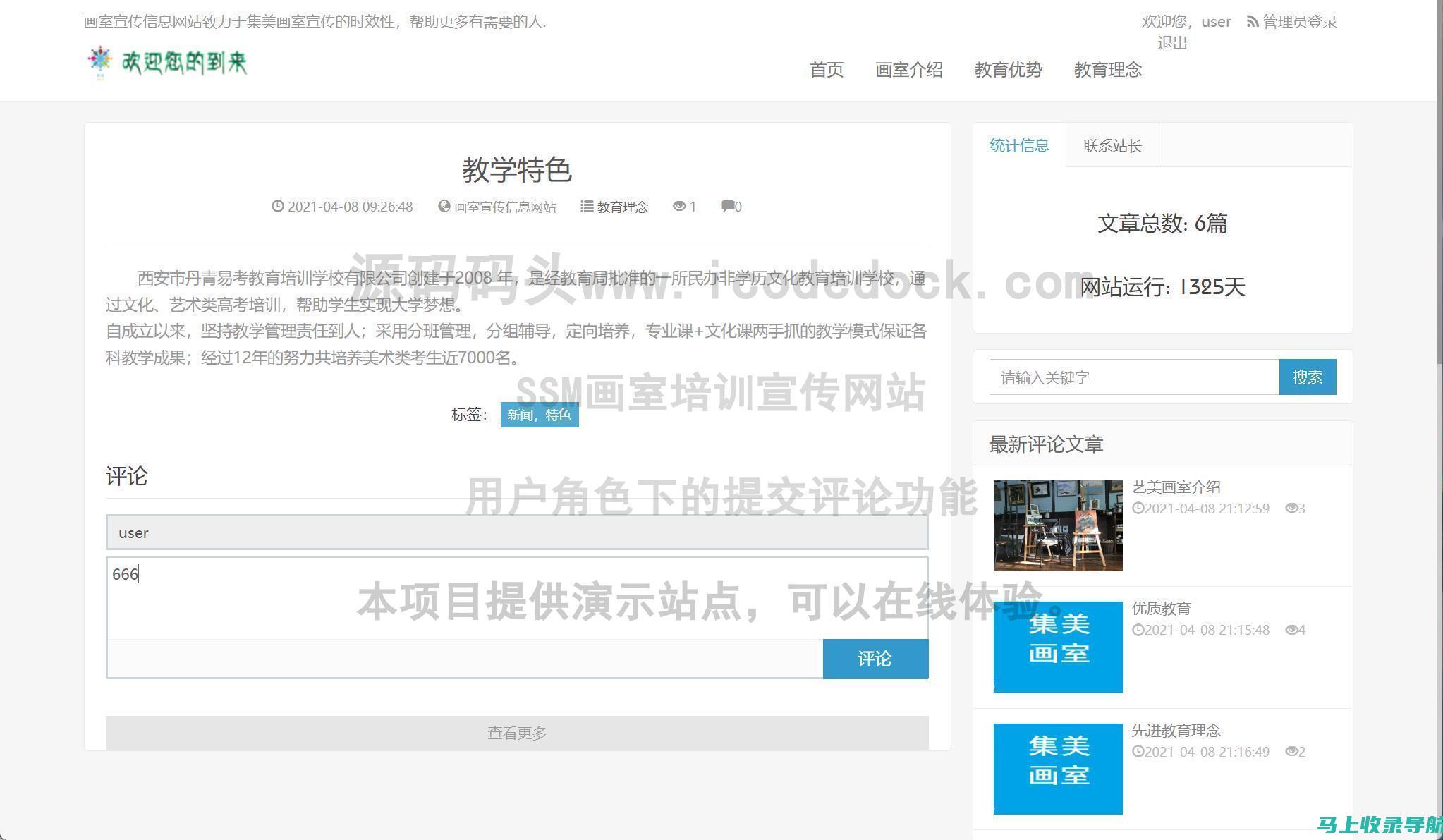Open the 先进教育理念 article title

click(x=1176, y=730)
